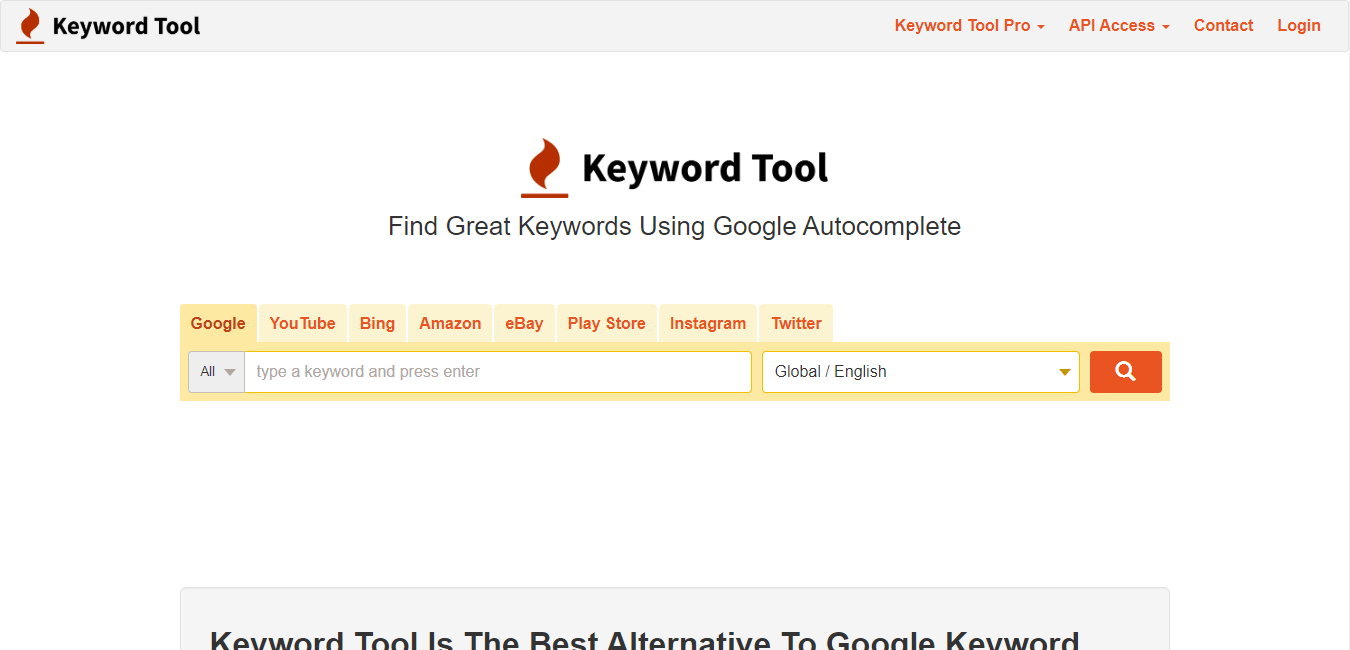Switch to the YouTube tab
The image size is (1350, 650).
point(302,323)
